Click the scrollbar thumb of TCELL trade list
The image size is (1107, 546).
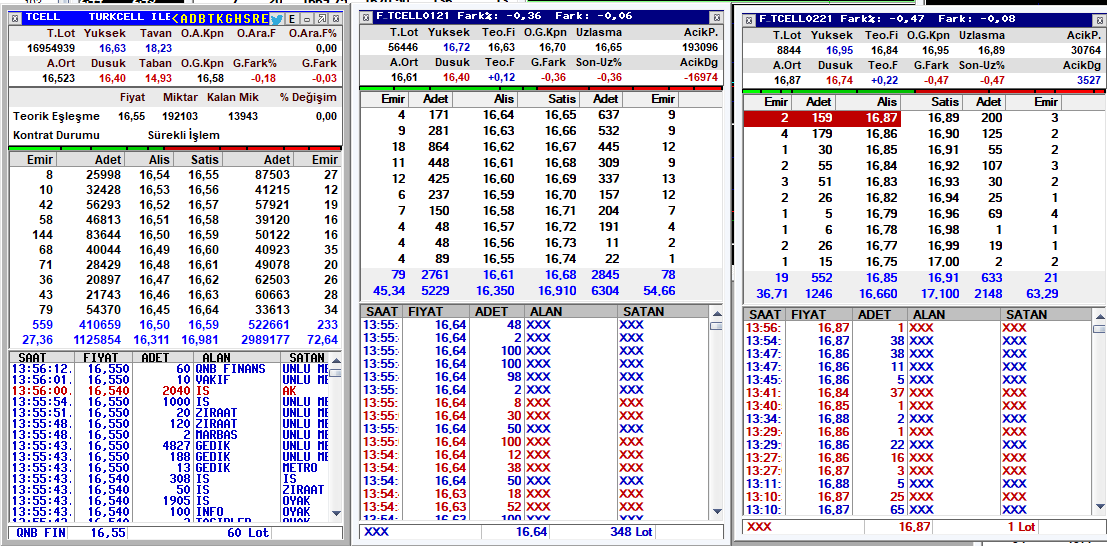pos(336,374)
